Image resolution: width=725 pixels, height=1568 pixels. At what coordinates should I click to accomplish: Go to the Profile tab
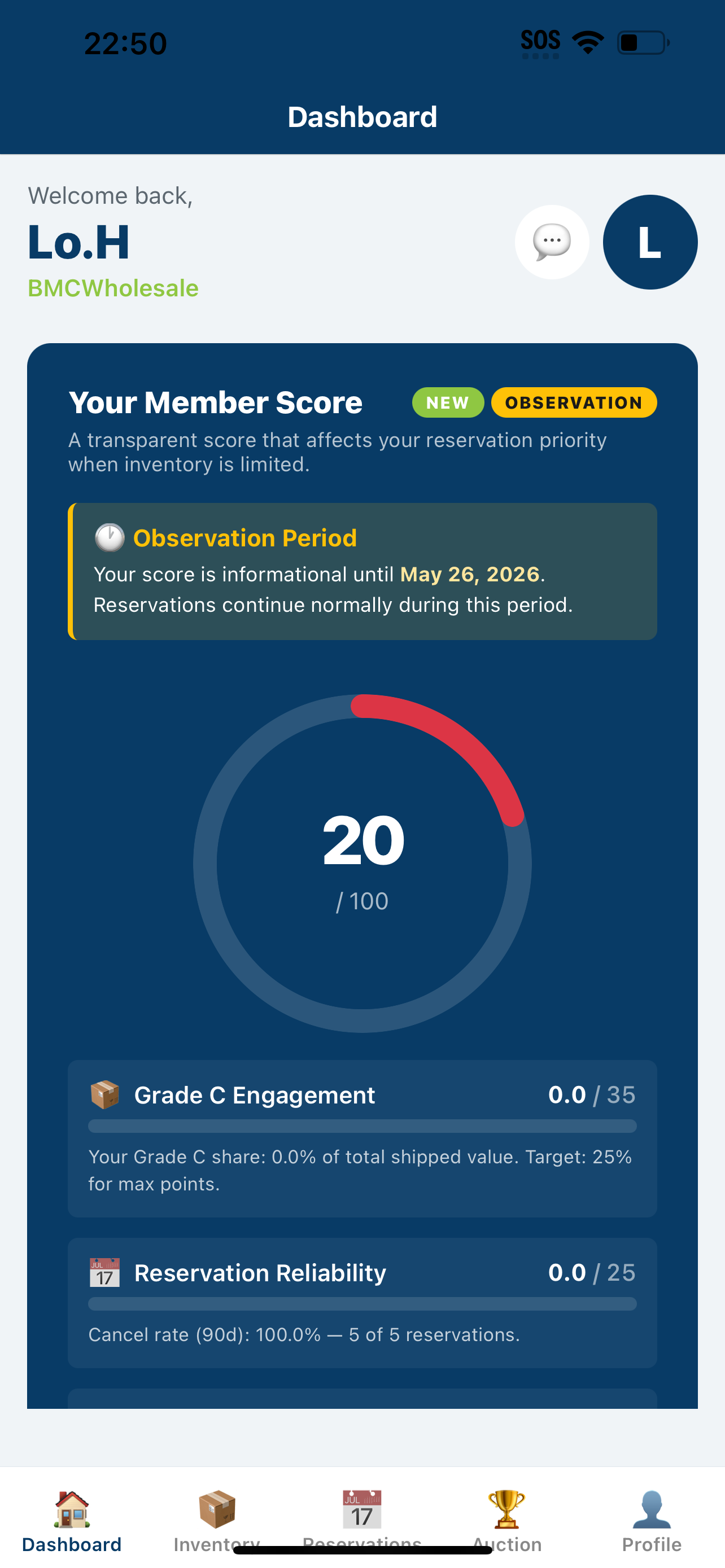tap(652, 1519)
